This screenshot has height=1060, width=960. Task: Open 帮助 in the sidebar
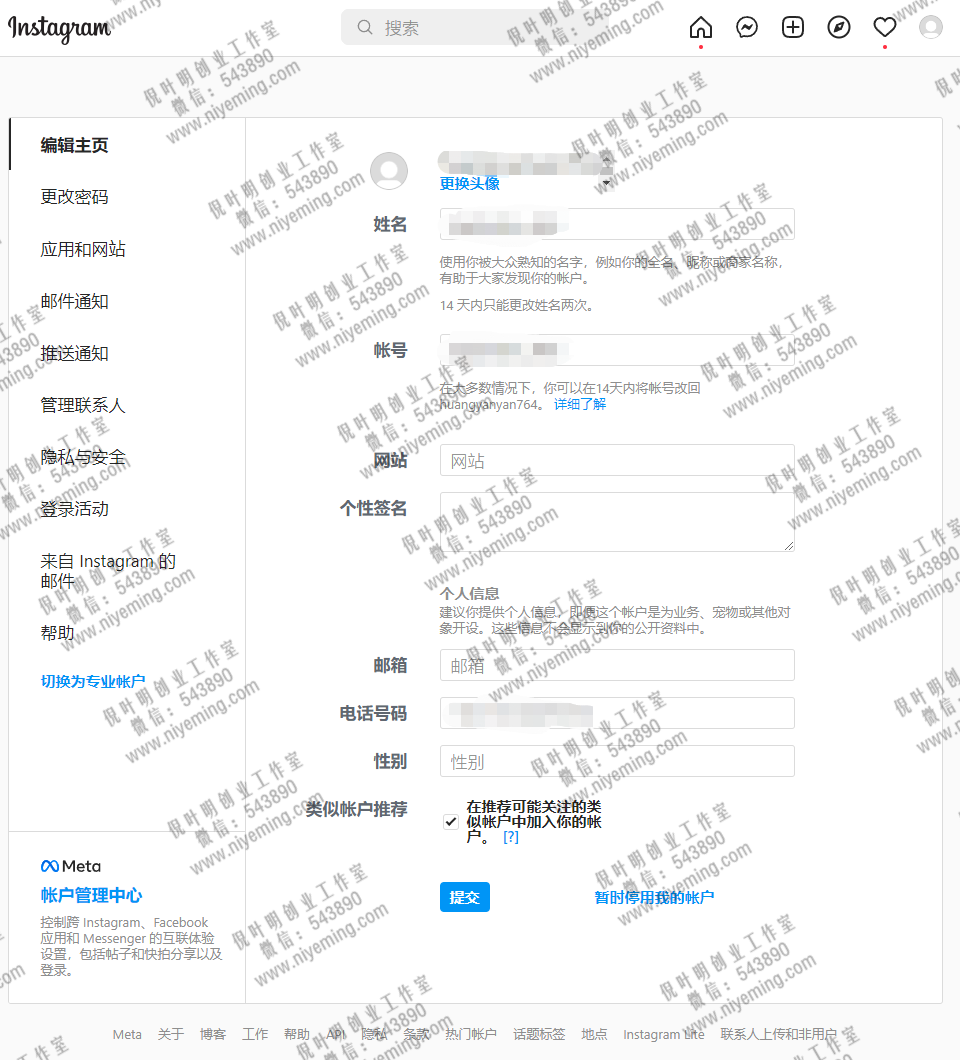tap(57, 633)
